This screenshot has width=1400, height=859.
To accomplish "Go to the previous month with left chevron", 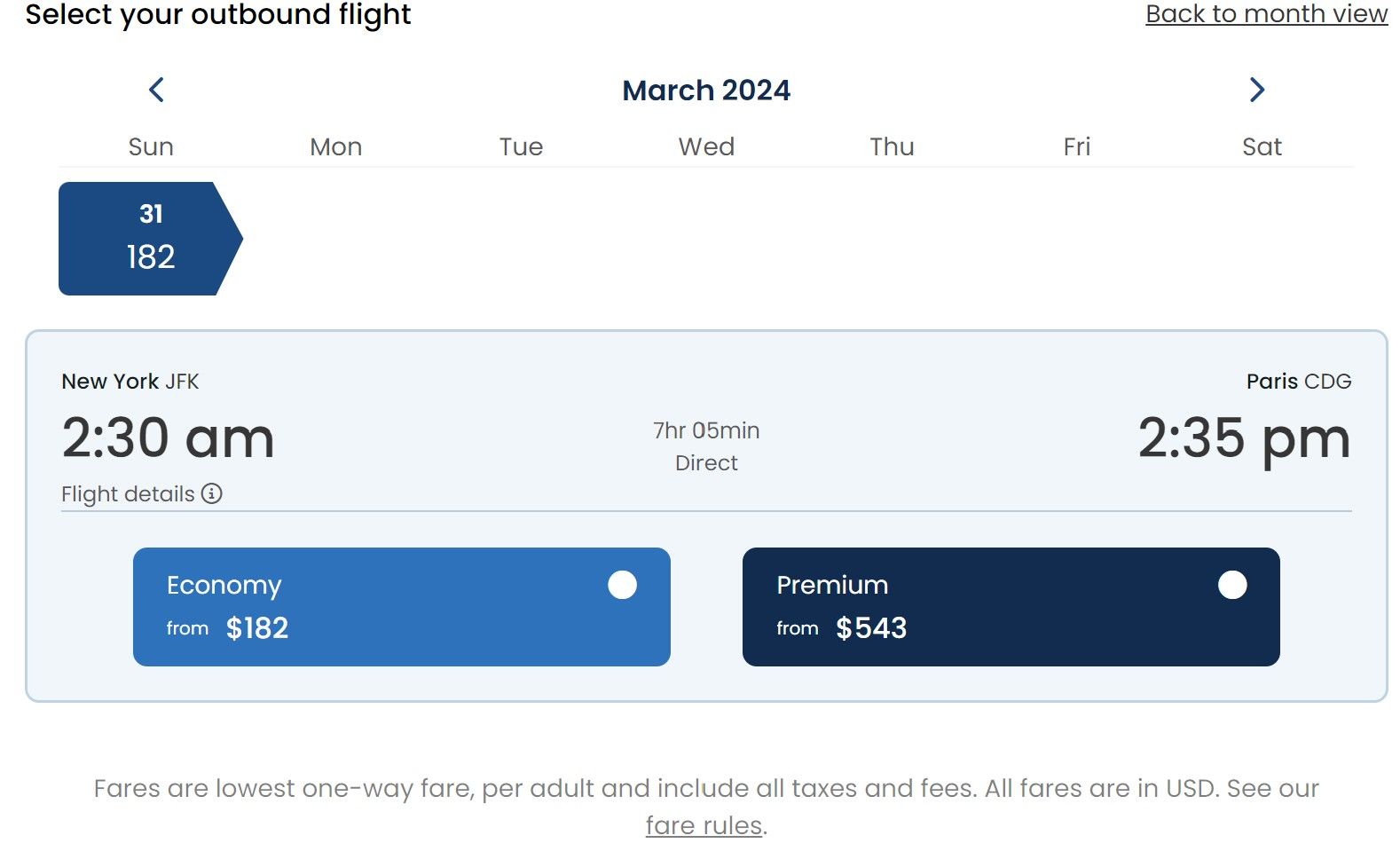I will pyautogui.click(x=156, y=90).
